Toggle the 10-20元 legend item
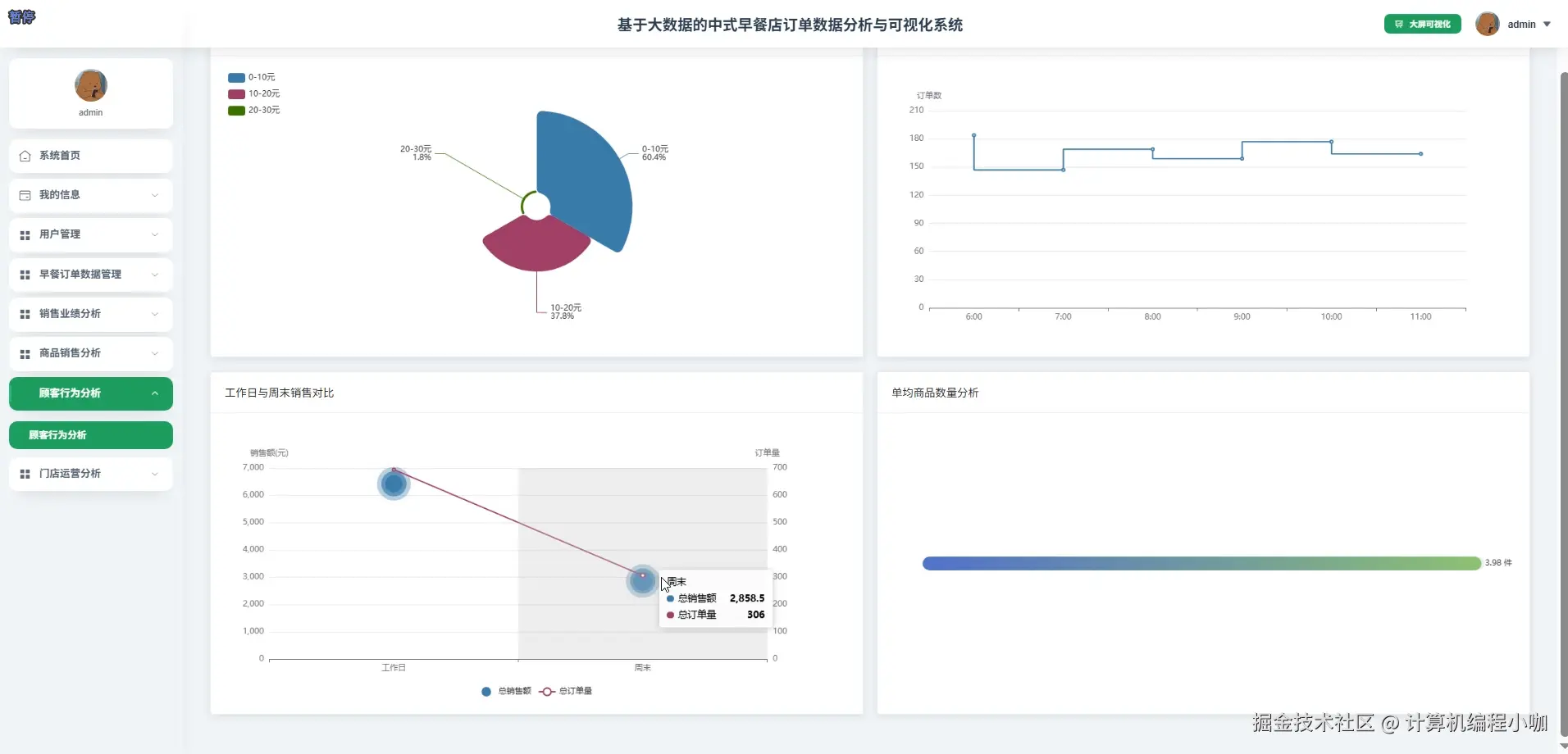Image resolution: width=1568 pixels, height=754 pixels. tap(254, 93)
